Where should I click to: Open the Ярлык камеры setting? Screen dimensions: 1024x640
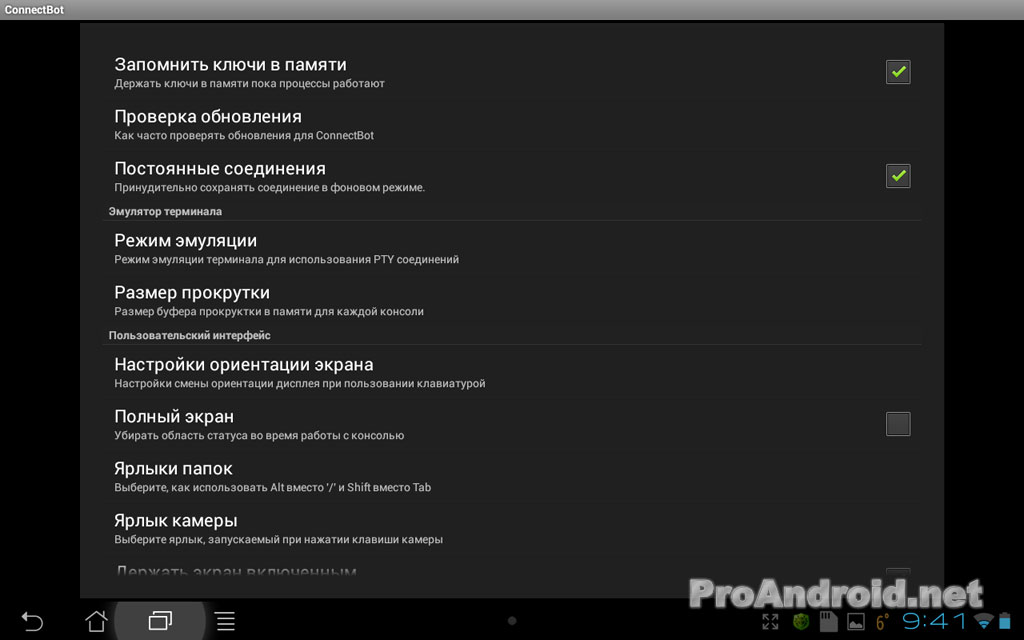512,529
